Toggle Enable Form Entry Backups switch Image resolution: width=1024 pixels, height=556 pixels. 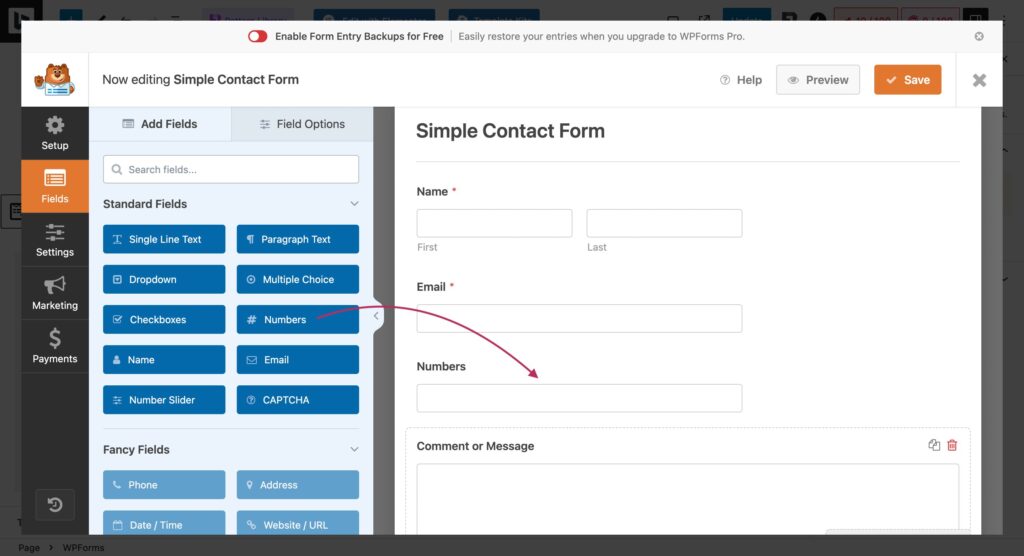coord(257,37)
